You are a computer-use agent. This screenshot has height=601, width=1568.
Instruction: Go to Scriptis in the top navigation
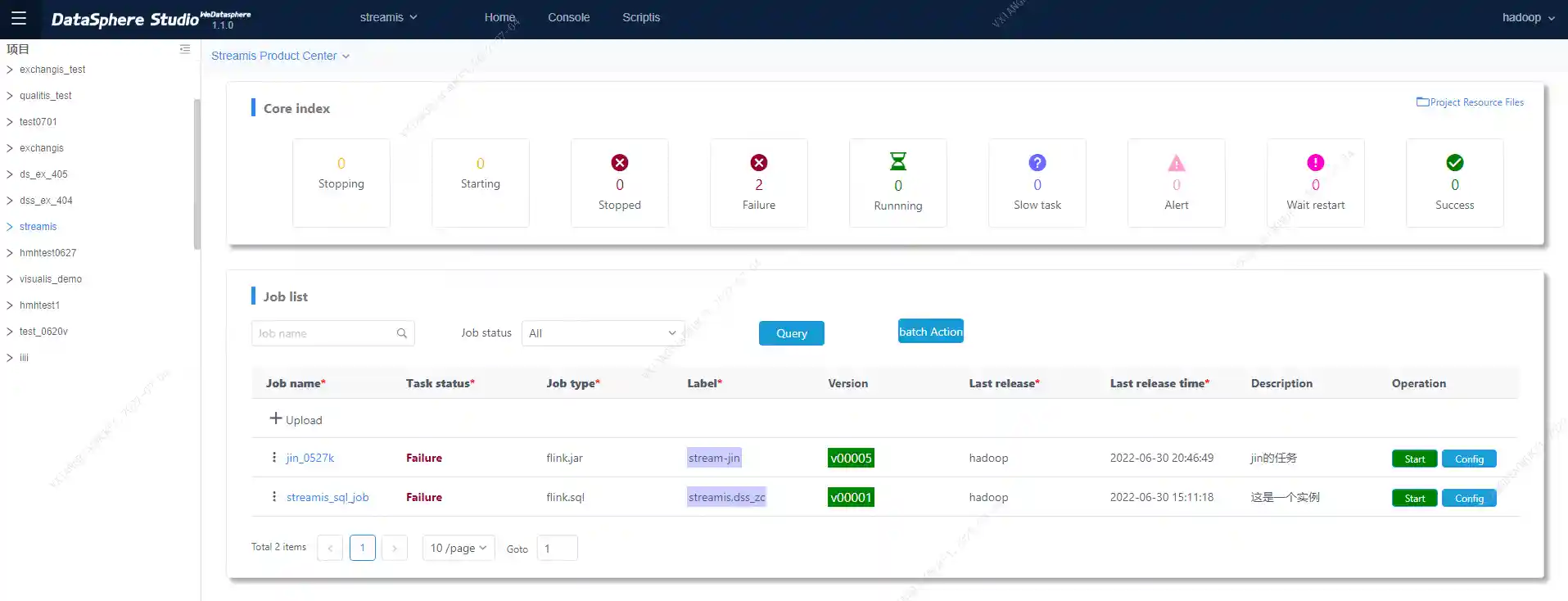click(640, 17)
